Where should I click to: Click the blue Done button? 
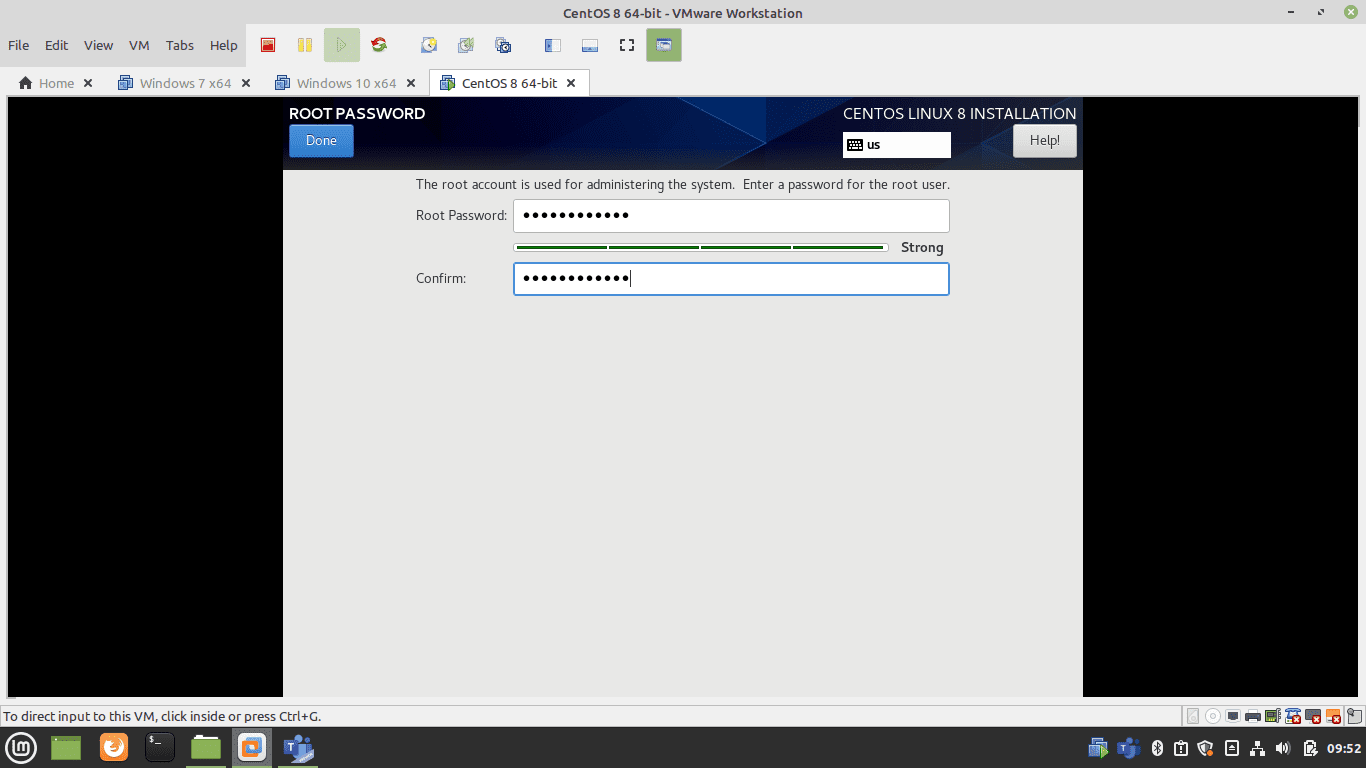(321, 141)
